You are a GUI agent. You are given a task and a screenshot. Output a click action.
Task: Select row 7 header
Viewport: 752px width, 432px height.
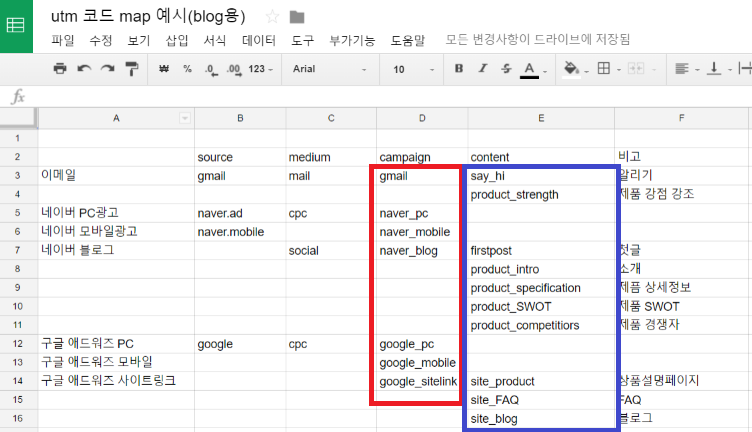coord(18,250)
